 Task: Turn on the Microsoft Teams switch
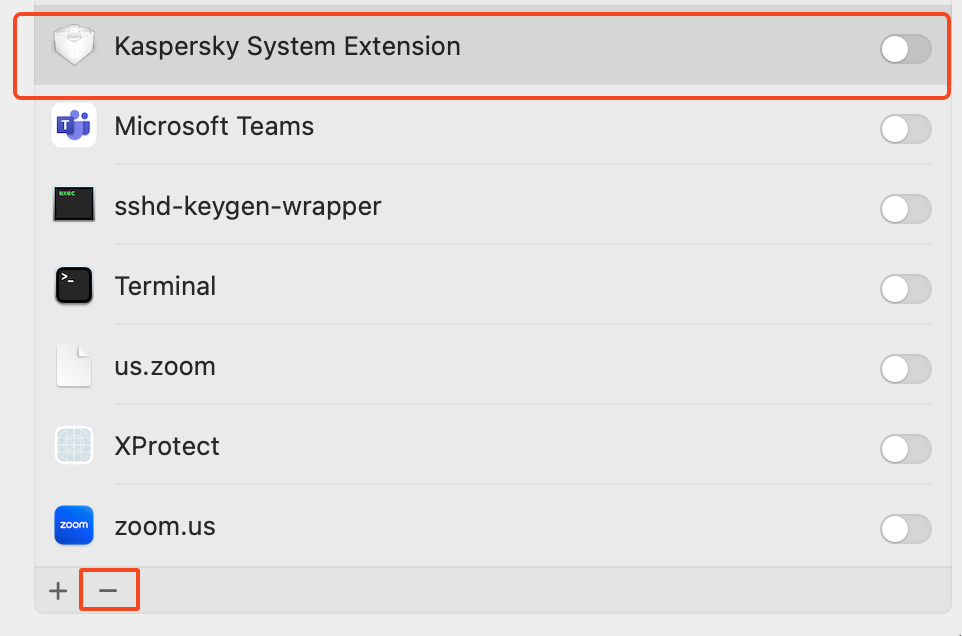pos(906,129)
